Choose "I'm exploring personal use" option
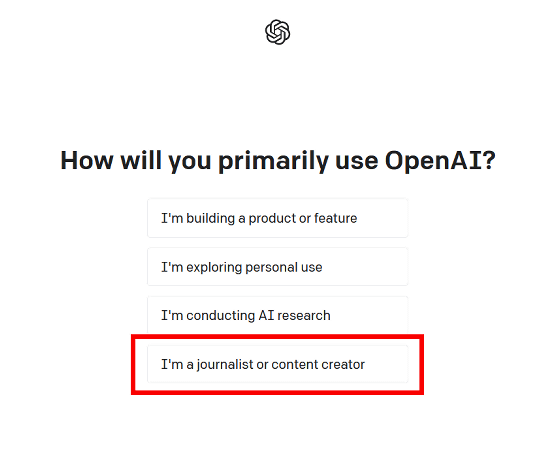Screen dimensions: 560x465 278,267
